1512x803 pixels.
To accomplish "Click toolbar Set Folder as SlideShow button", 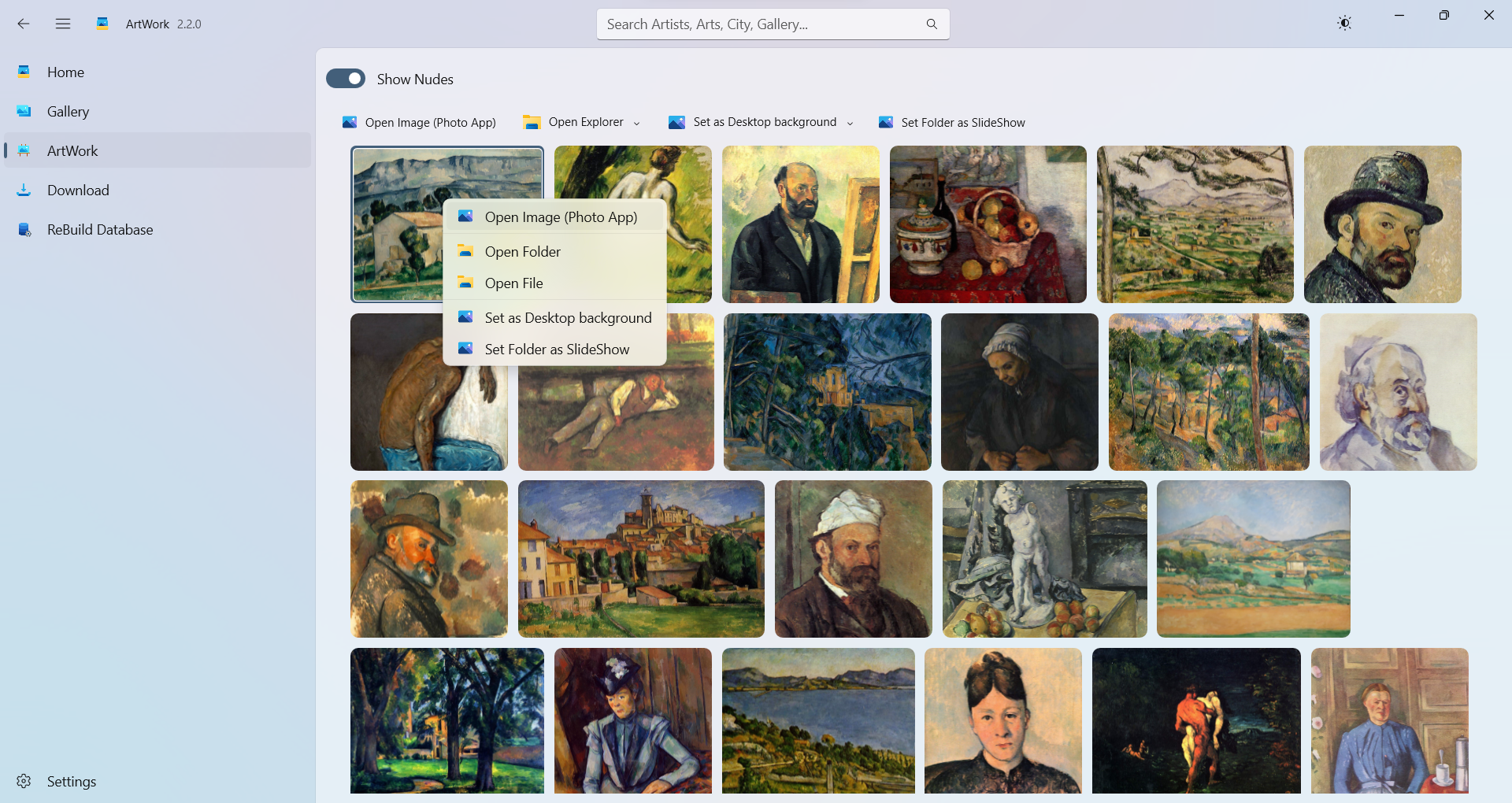I will pos(951,122).
